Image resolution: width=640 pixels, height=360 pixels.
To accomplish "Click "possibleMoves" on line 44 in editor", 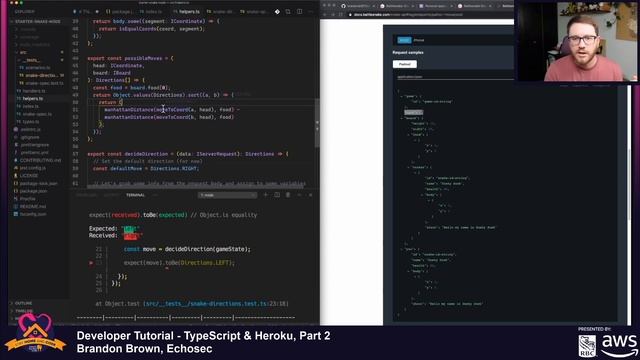I will 143,58.
